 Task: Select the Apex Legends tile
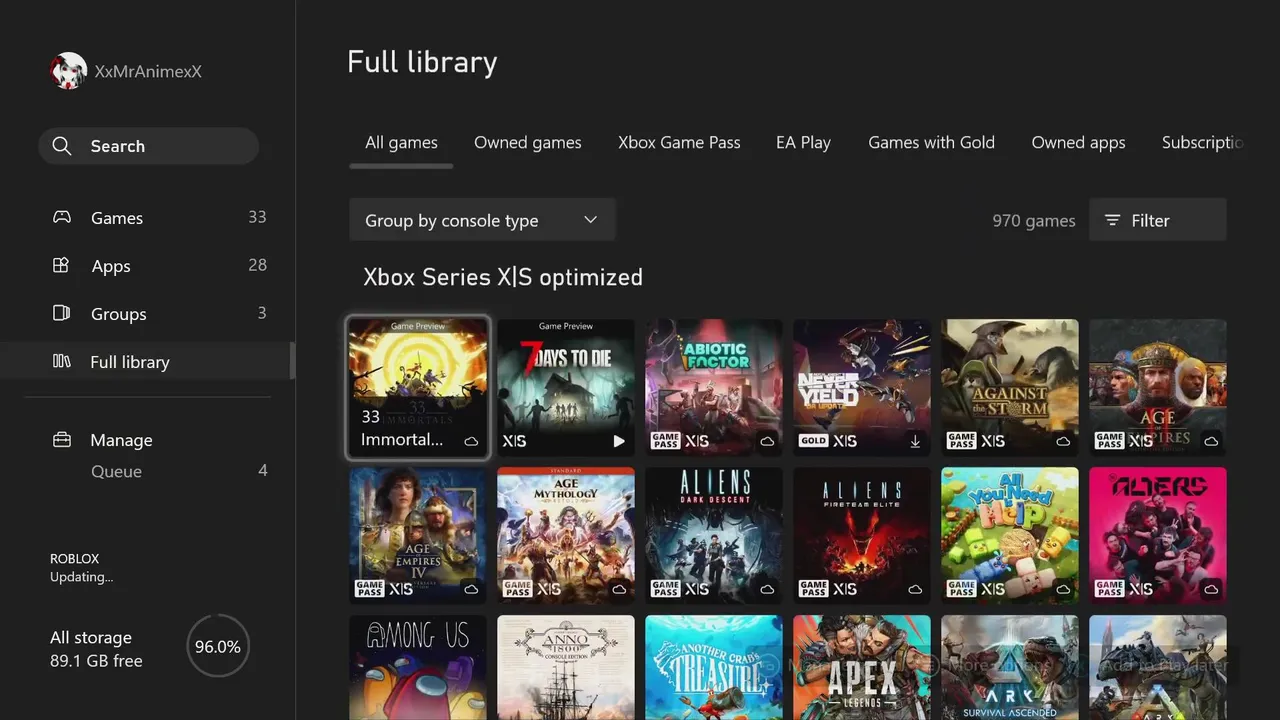[862, 667]
